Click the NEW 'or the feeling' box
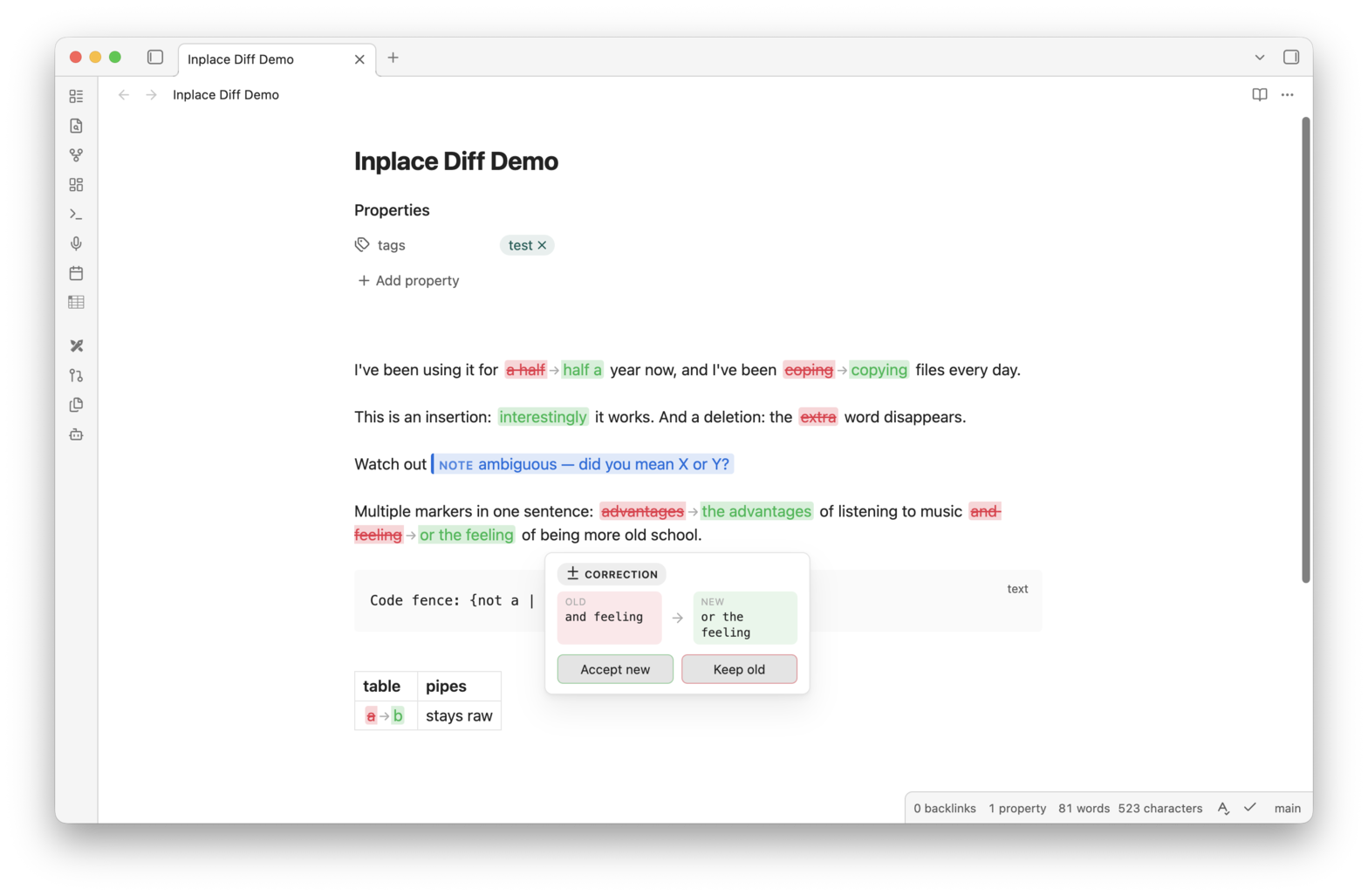The image size is (1368, 896). [x=745, y=618]
